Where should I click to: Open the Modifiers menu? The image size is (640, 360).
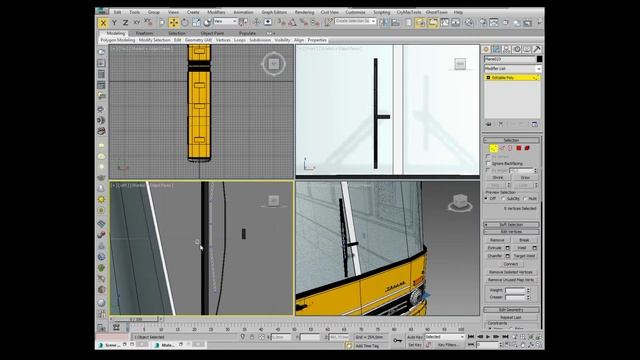[x=216, y=12]
